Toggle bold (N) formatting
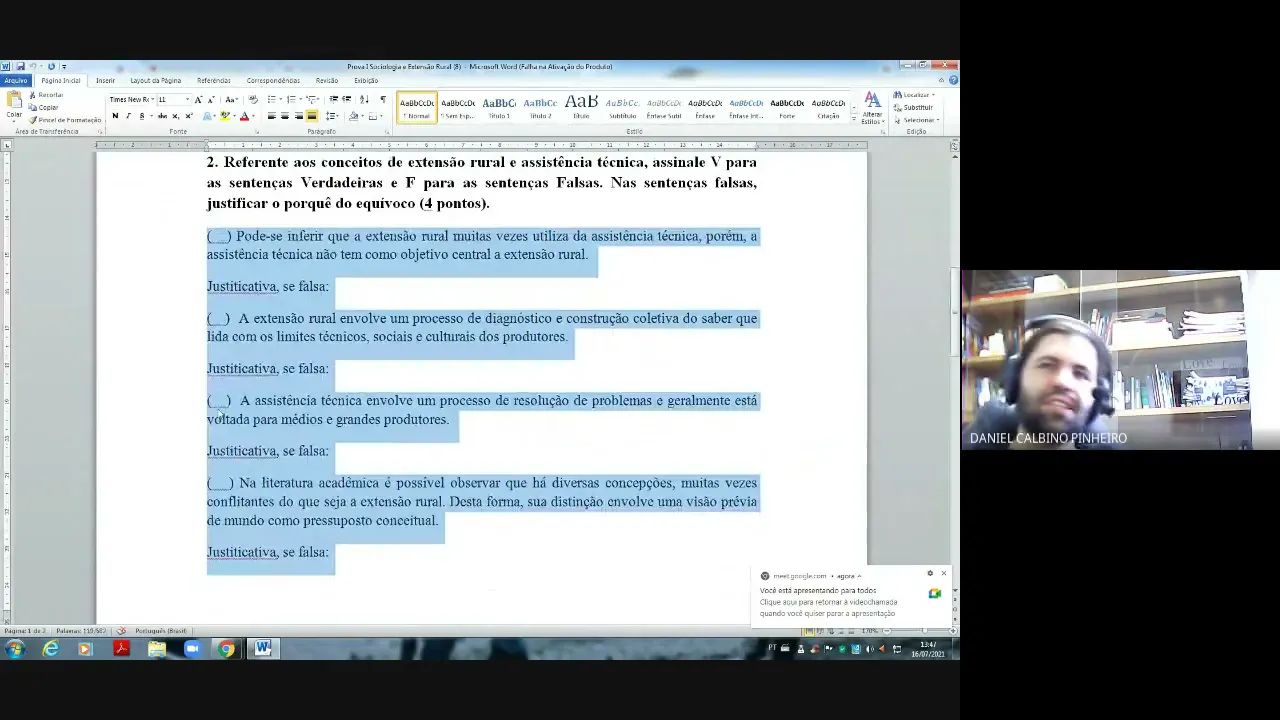The height and width of the screenshot is (720, 1280). tap(115, 116)
